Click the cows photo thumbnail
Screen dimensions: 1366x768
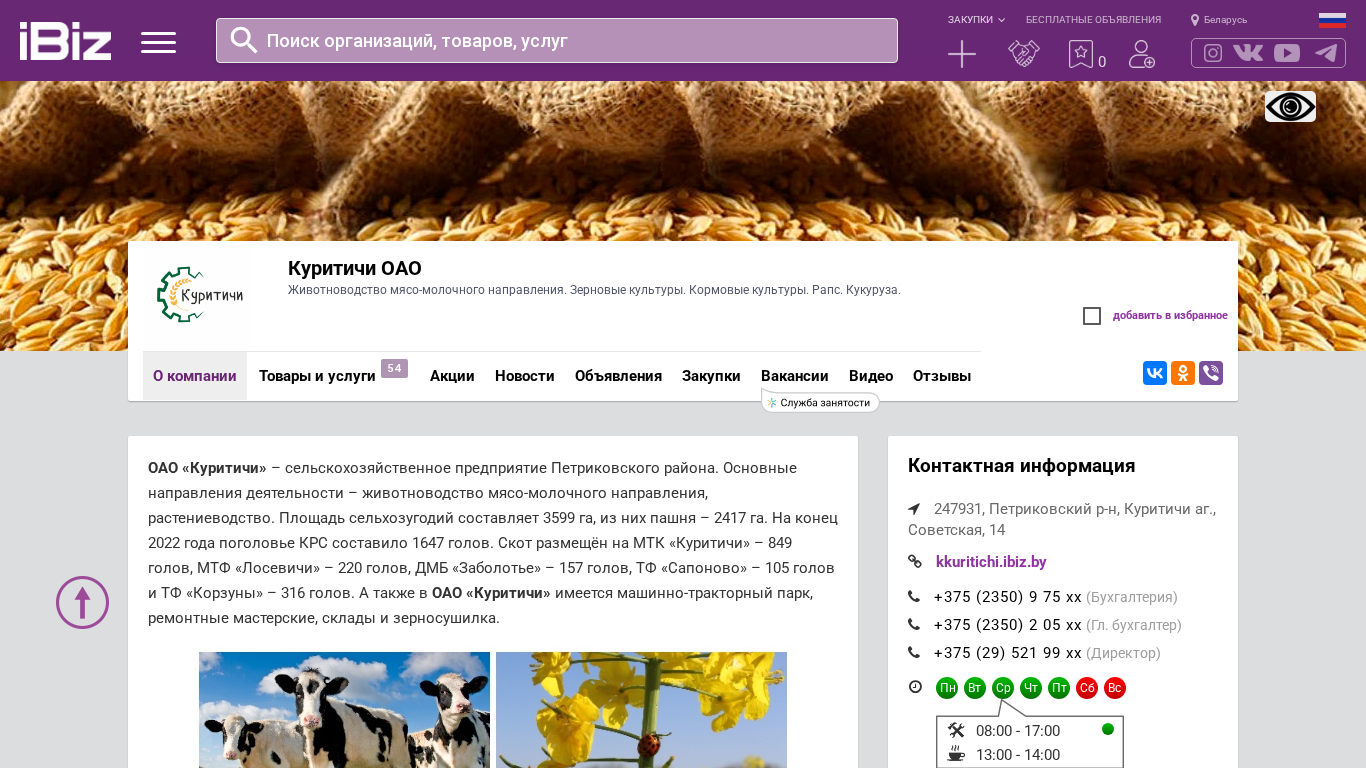pyautogui.click(x=344, y=710)
